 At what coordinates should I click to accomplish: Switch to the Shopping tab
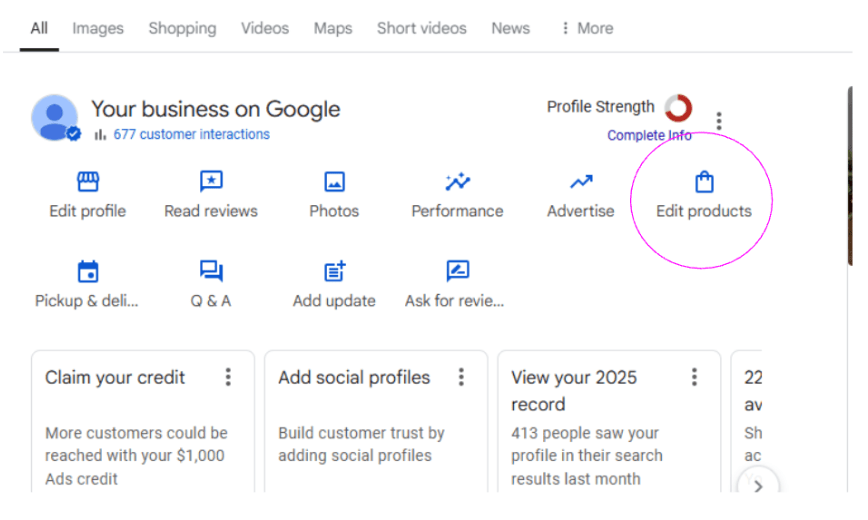click(x=182, y=28)
